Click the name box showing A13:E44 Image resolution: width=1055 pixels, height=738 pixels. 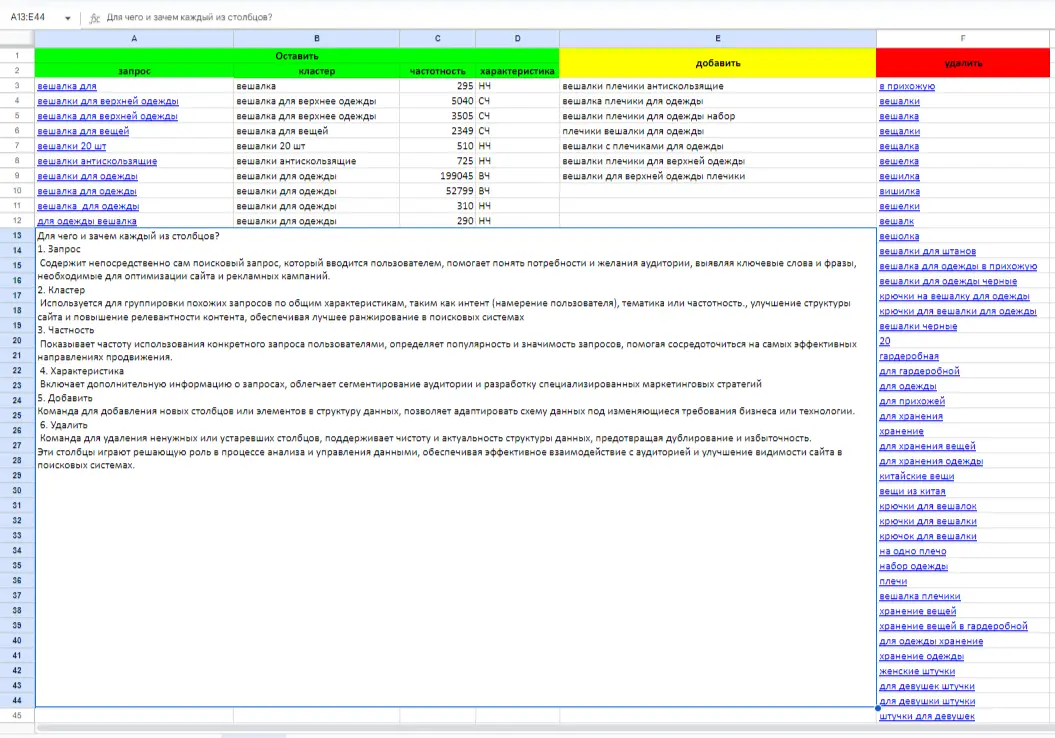tap(30, 18)
